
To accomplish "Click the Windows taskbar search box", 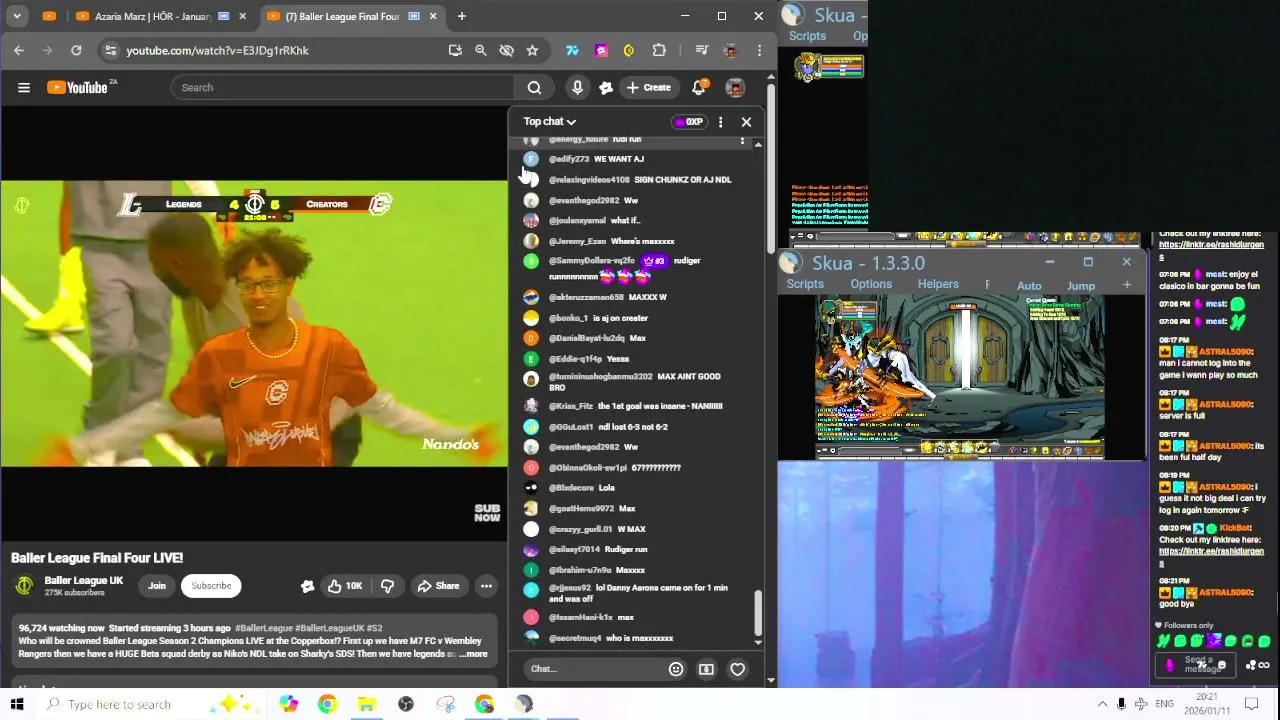I will click(150, 704).
